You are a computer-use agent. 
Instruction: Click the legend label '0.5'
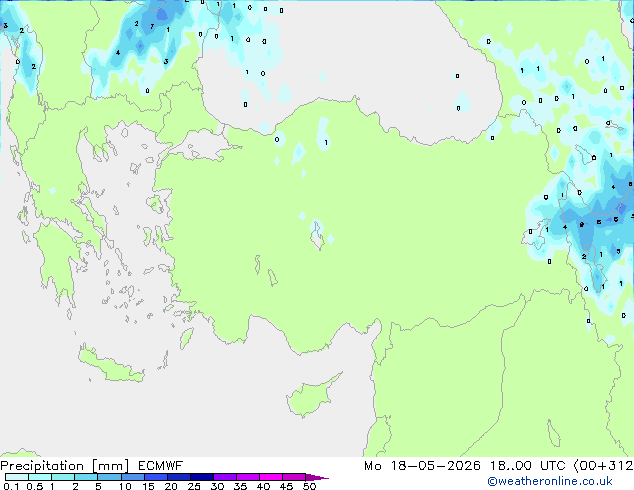pos(34,486)
